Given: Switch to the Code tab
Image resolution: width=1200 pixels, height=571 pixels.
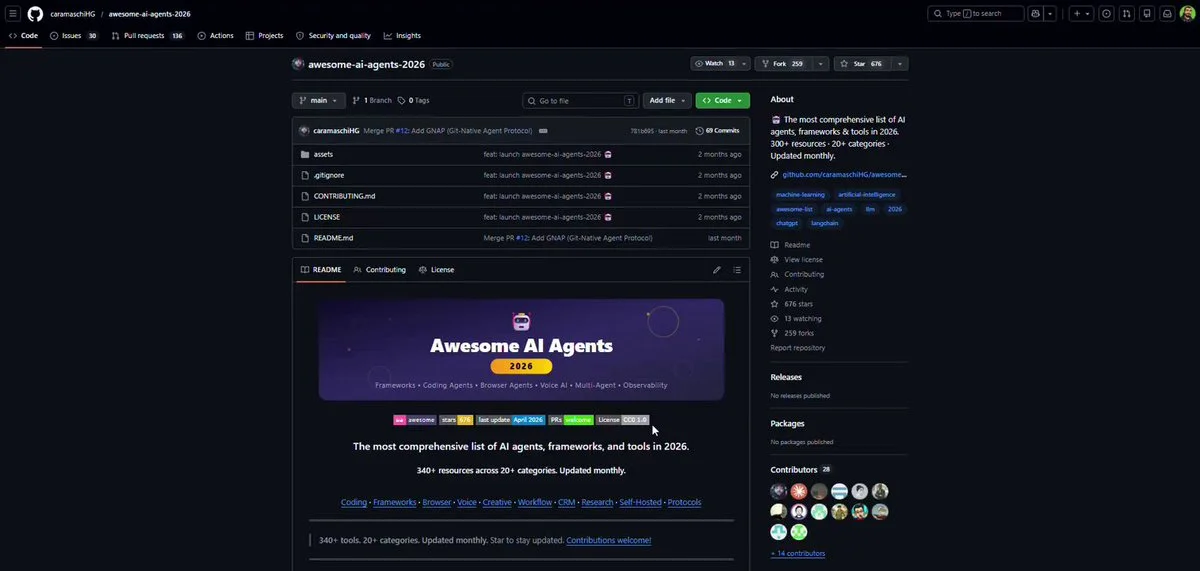Looking at the screenshot, I should tap(23, 36).
